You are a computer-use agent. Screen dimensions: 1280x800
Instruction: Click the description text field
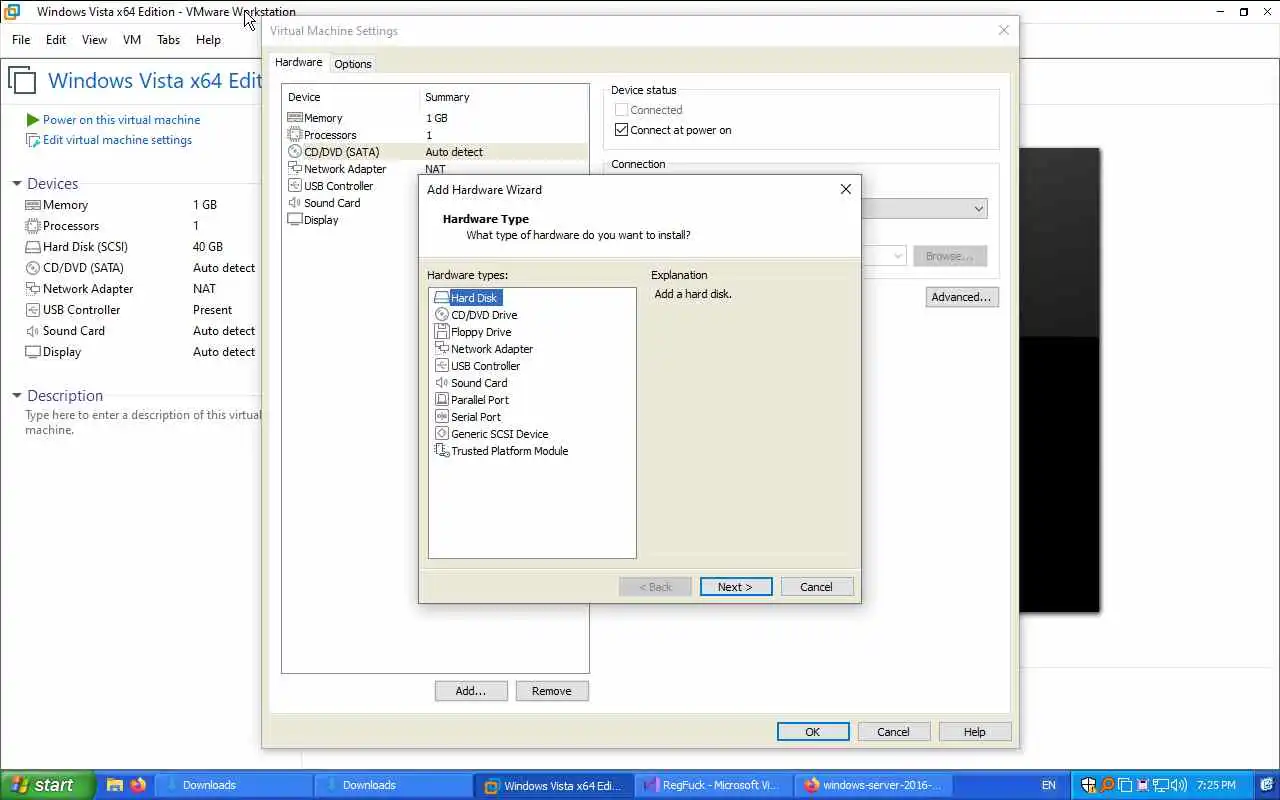[x=142, y=422]
